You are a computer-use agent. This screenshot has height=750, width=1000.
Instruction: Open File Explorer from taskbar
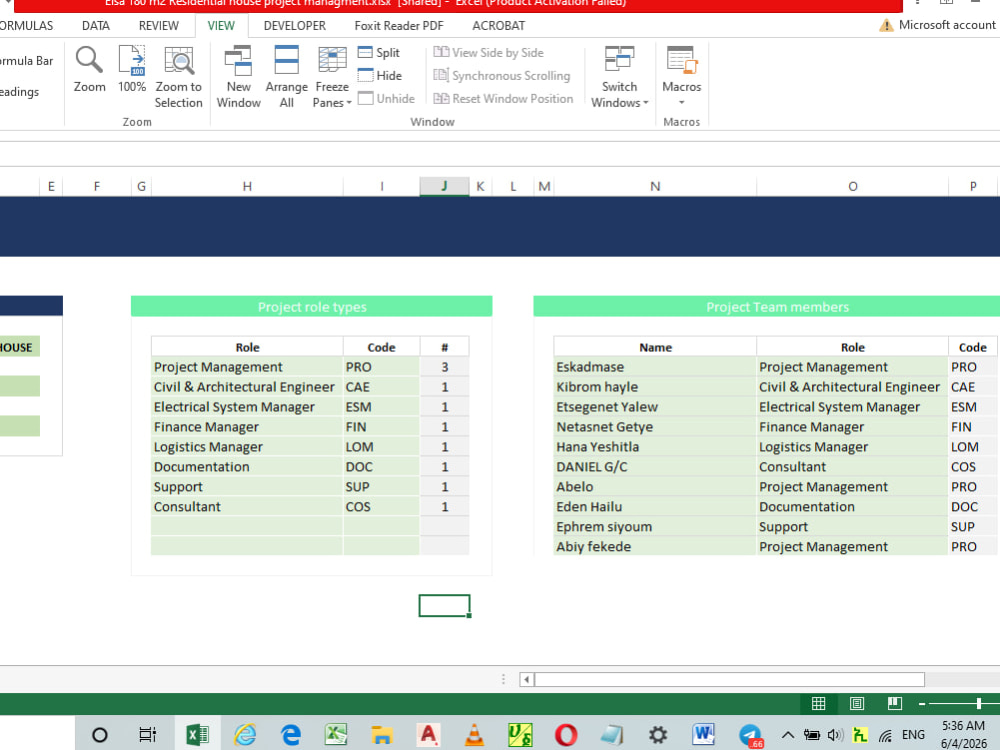pyautogui.click(x=381, y=735)
